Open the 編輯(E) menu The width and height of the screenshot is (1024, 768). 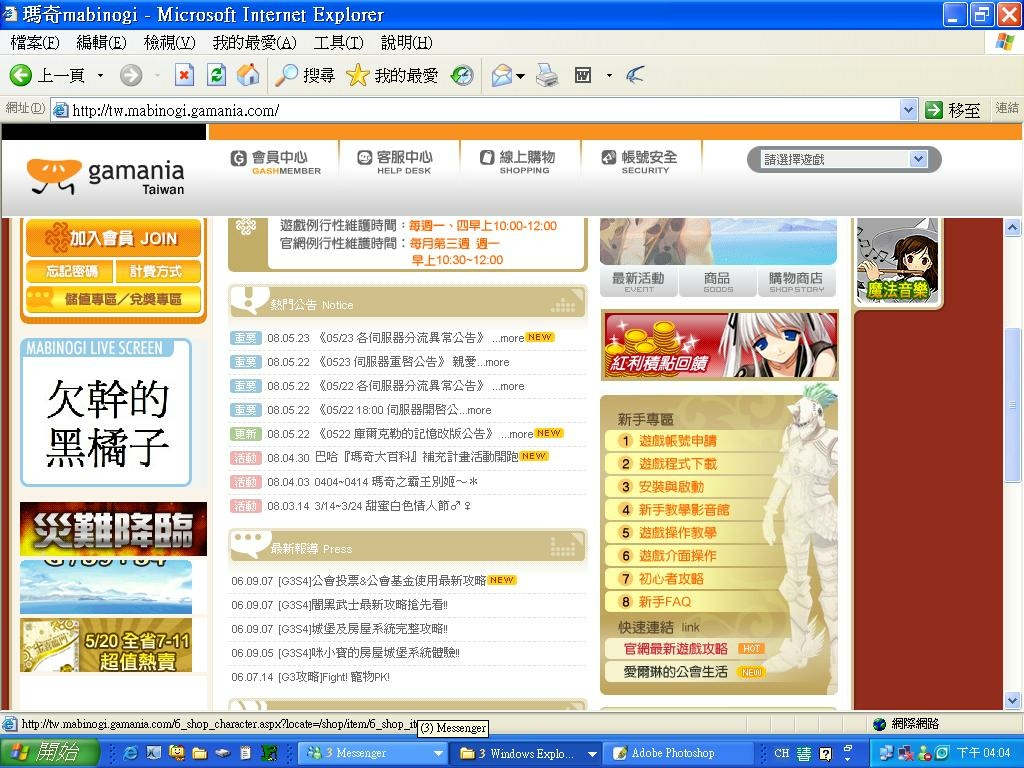point(101,43)
